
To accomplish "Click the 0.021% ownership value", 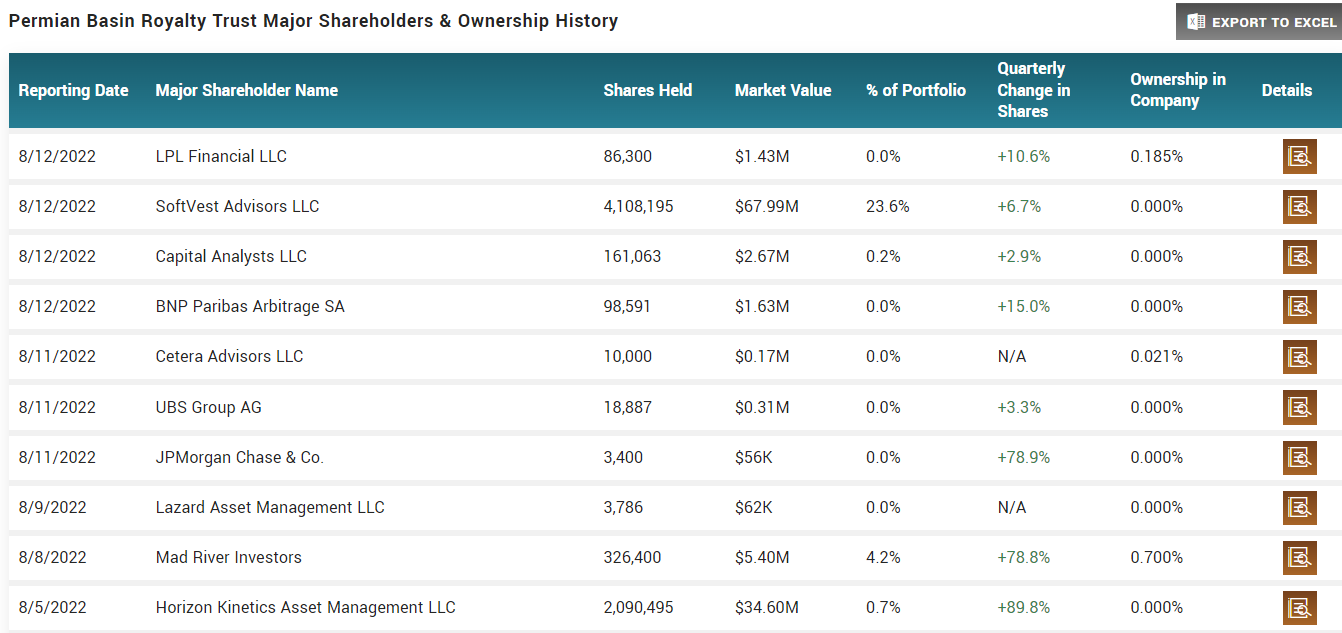I will click(1157, 356).
